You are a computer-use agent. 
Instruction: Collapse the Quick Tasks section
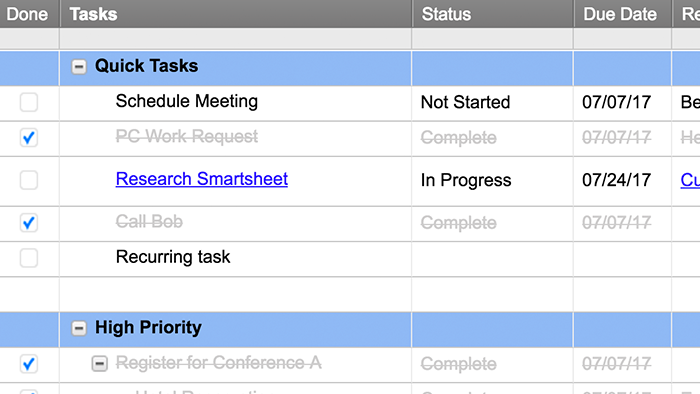[x=79, y=67]
